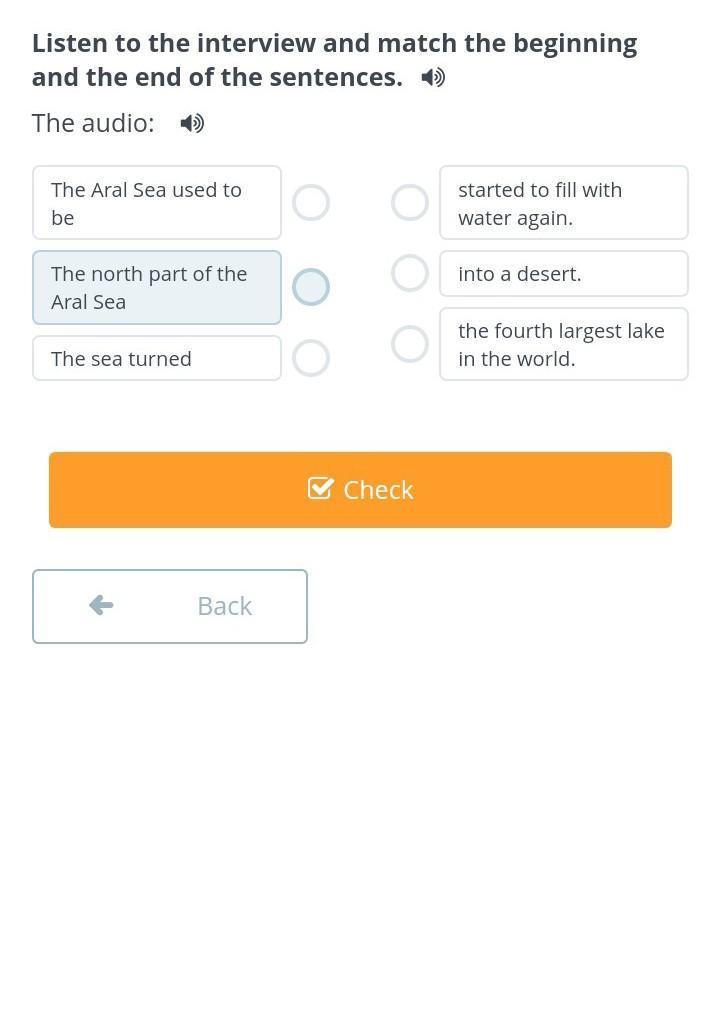Choose 'The sea turned' card

[157, 358]
